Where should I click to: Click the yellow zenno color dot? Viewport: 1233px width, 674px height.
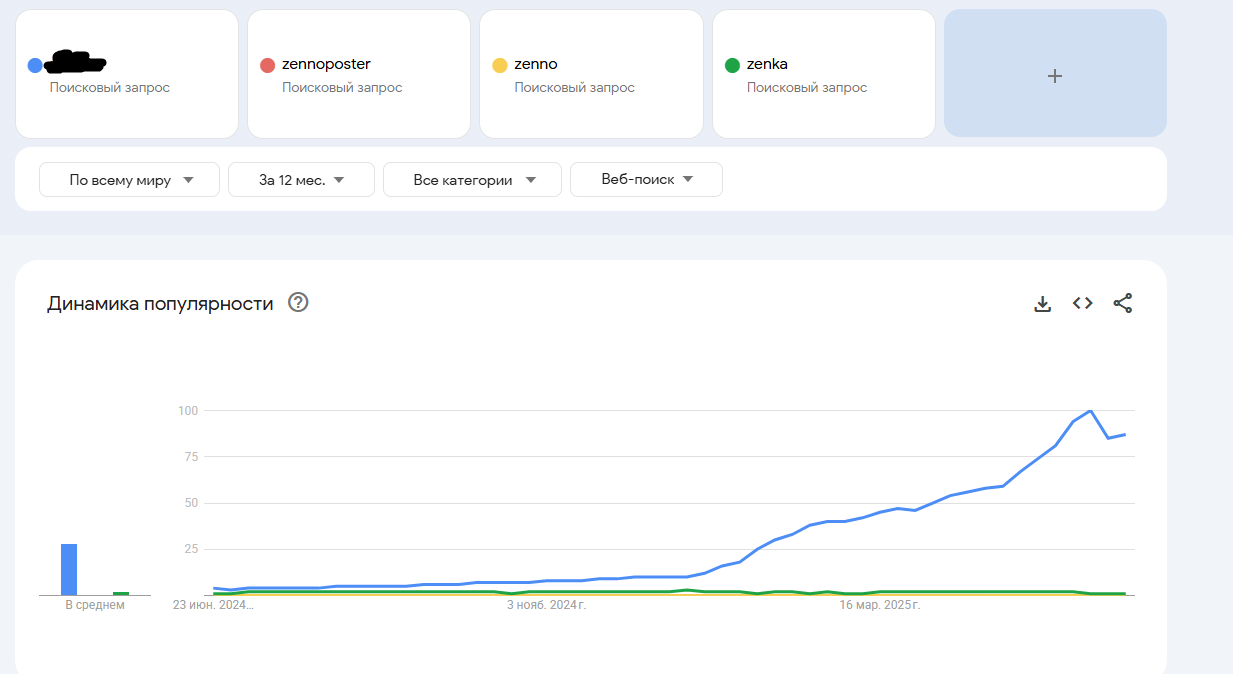(x=500, y=66)
